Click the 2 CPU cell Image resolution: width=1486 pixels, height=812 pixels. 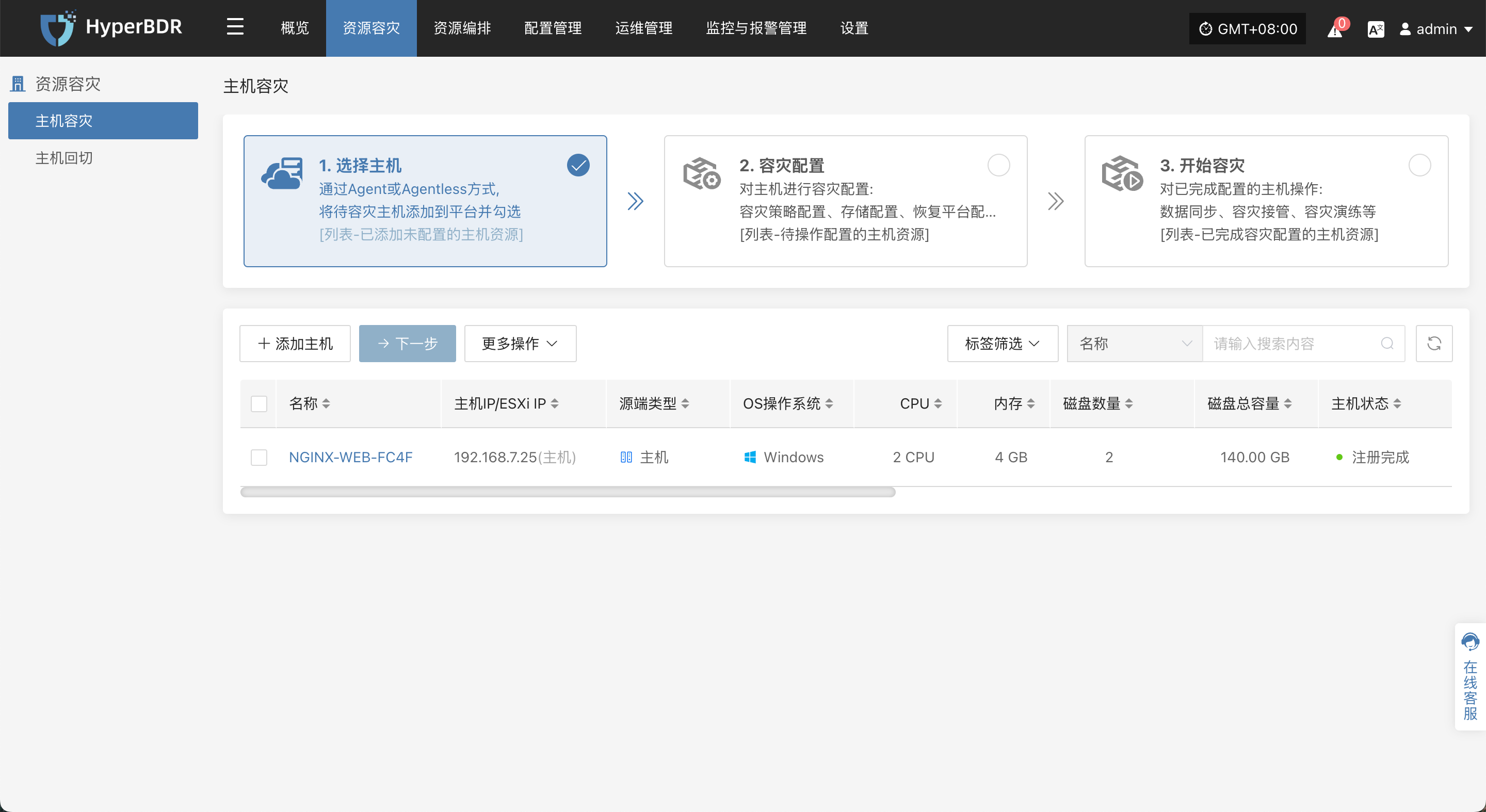[x=913, y=457]
